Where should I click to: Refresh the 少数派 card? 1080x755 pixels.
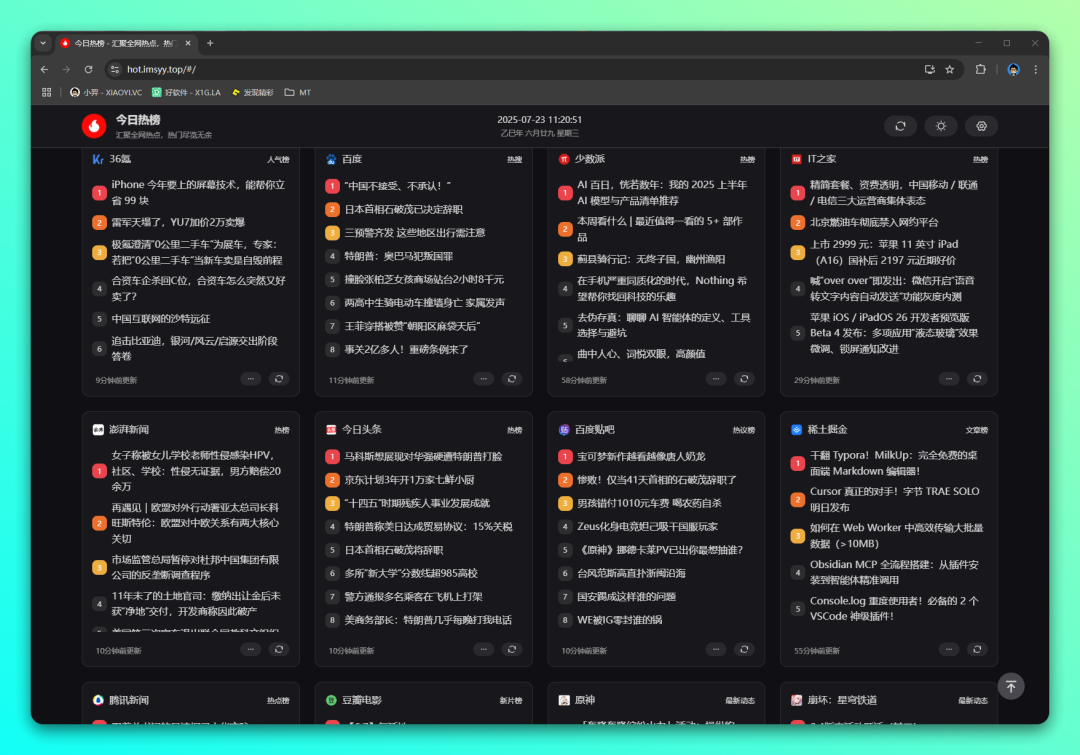pyautogui.click(x=744, y=379)
